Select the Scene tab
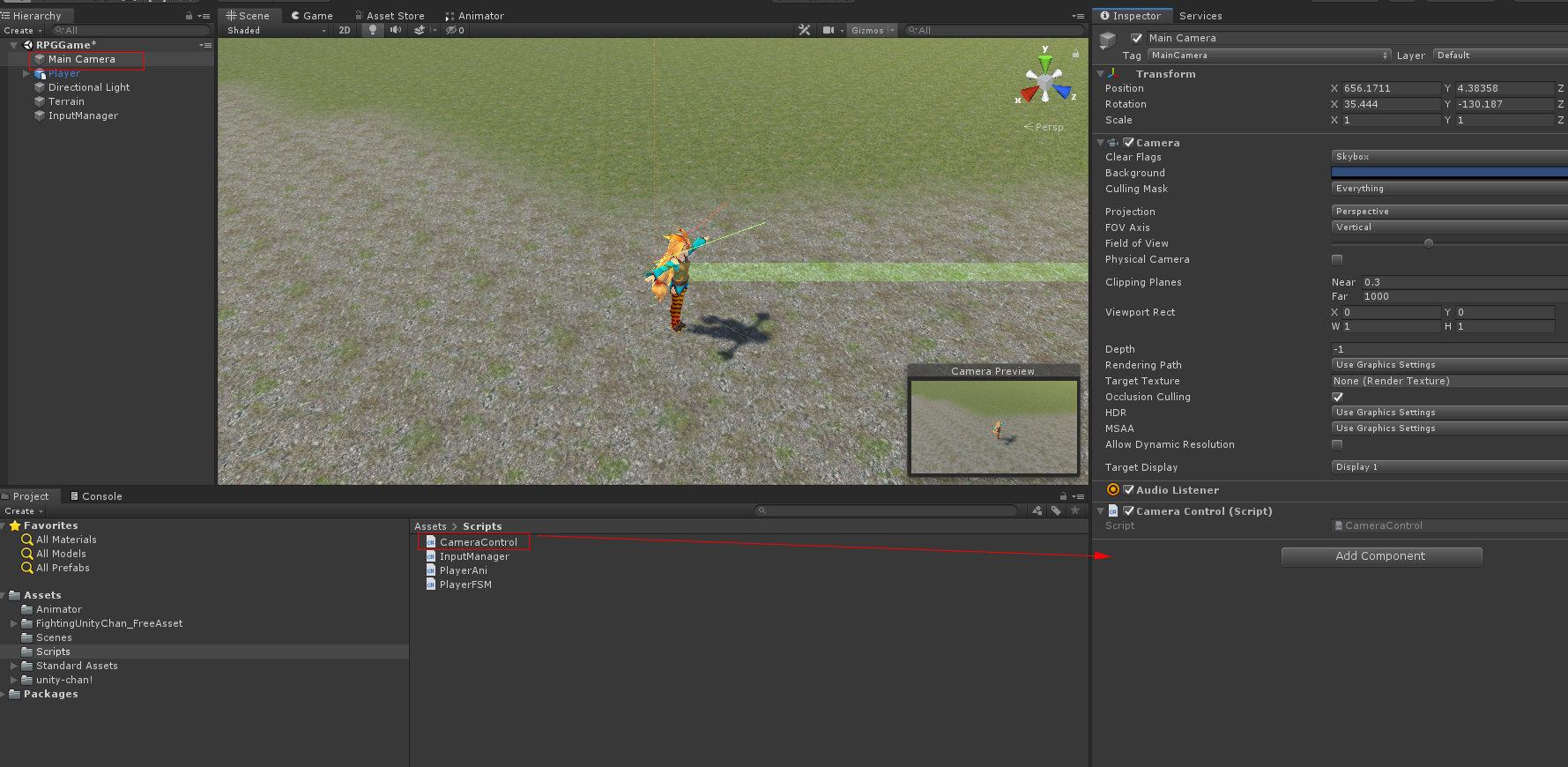The width and height of the screenshot is (1568, 767). pyautogui.click(x=248, y=16)
